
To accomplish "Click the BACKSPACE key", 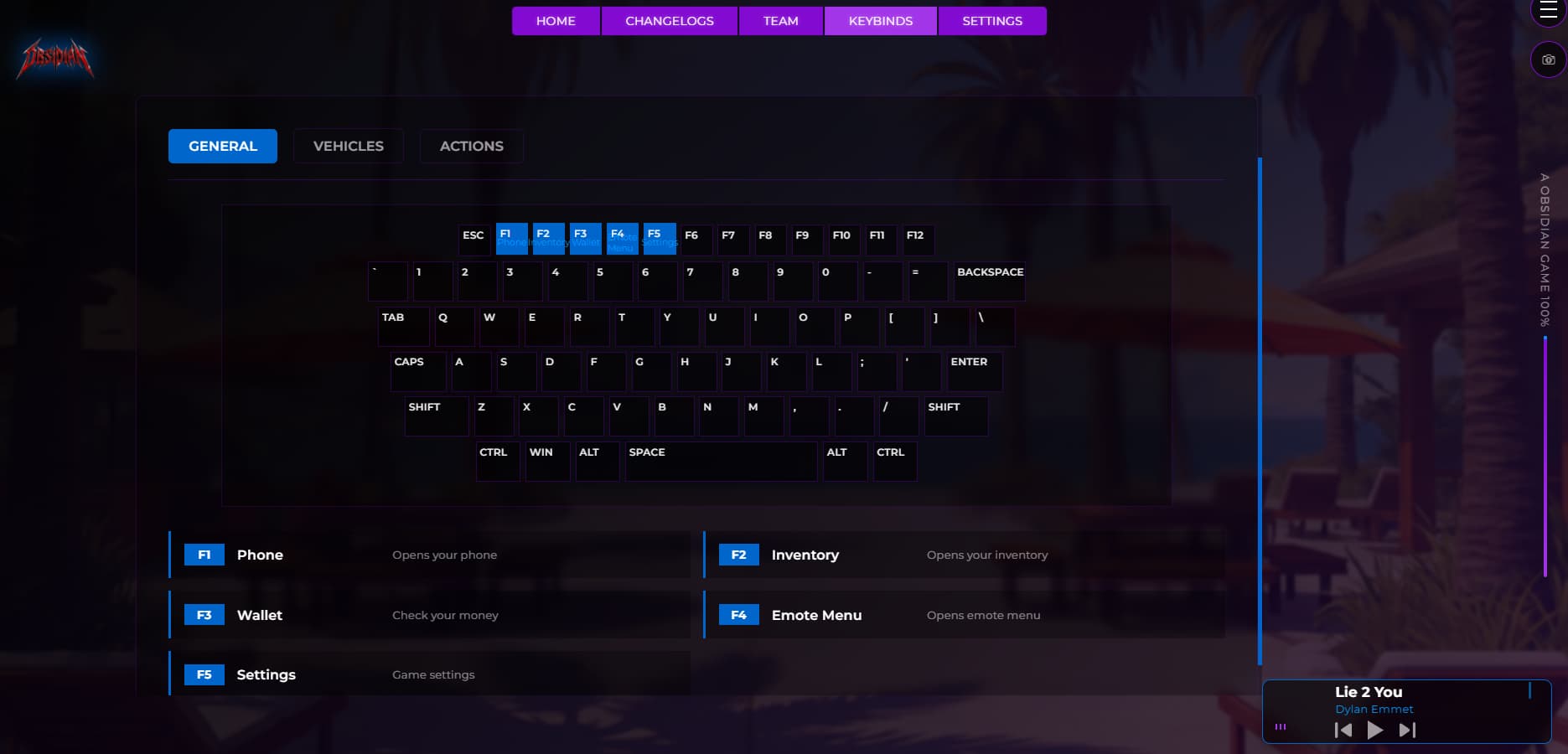I will (990, 281).
